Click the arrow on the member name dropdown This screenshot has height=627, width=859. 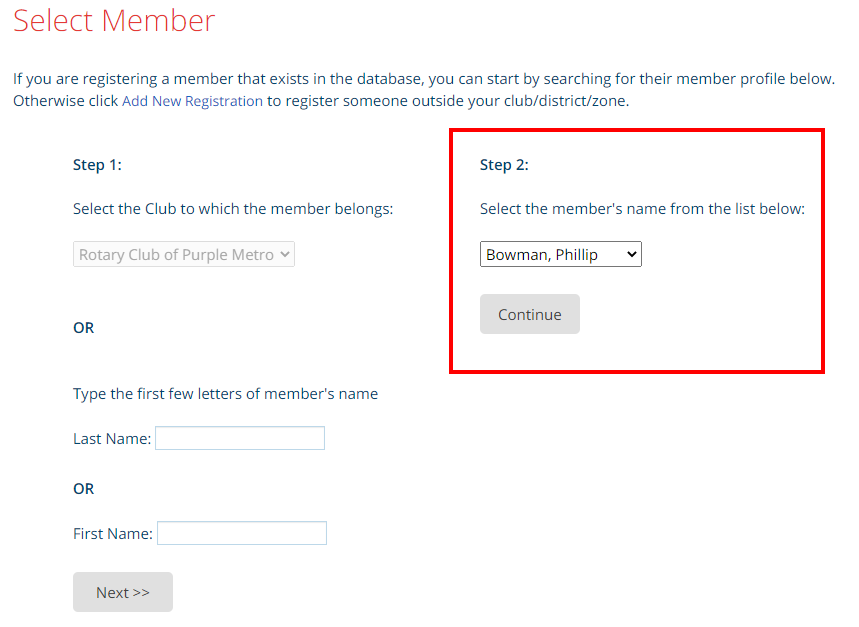tap(631, 255)
